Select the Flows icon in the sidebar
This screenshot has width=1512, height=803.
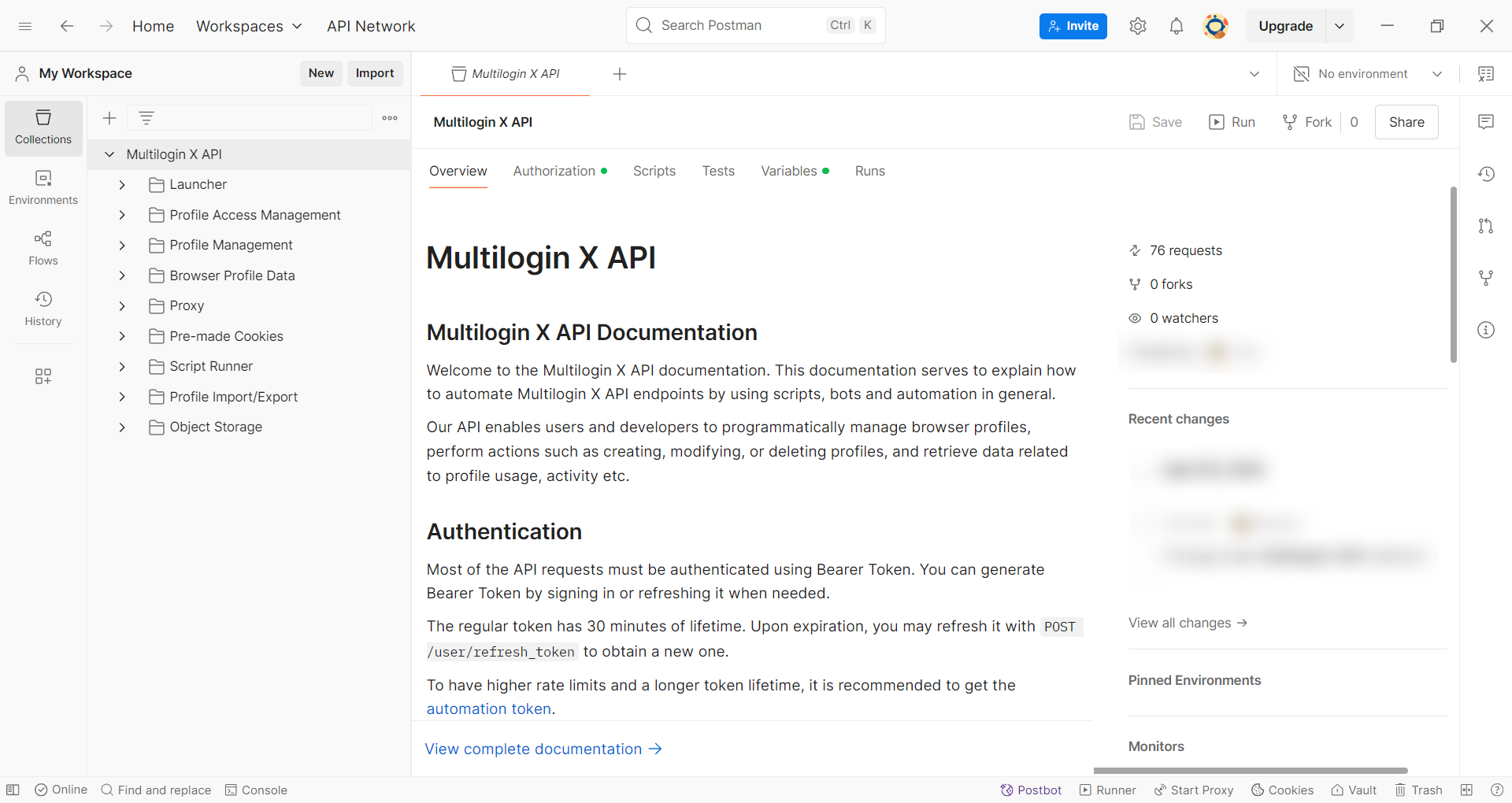tap(43, 246)
